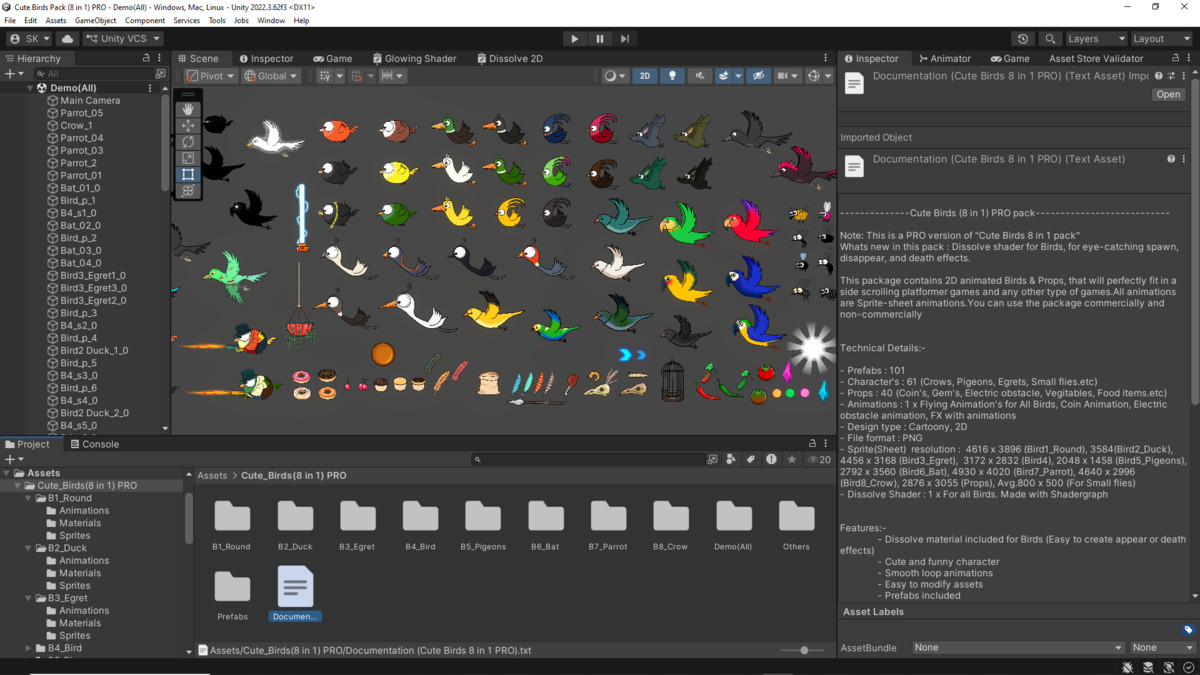Screen dimensions: 1200x675
Task: Select the Hand tool in Scene view
Action: click(x=188, y=109)
